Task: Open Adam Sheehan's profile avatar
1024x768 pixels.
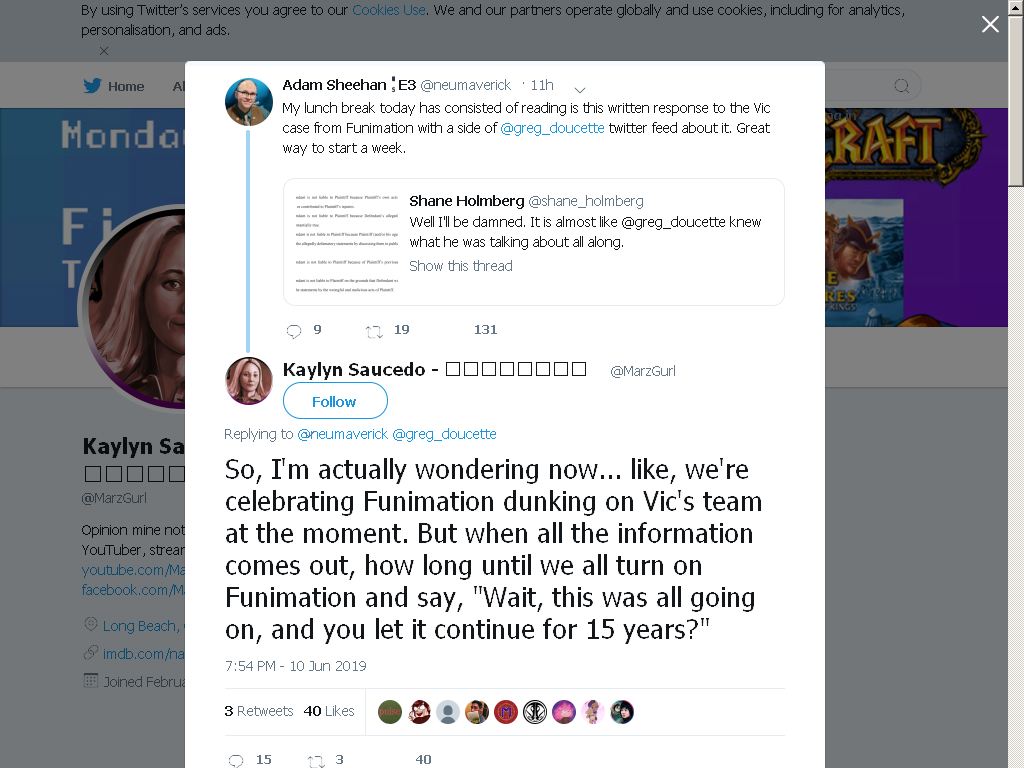Action: pyautogui.click(x=249, y=102)
